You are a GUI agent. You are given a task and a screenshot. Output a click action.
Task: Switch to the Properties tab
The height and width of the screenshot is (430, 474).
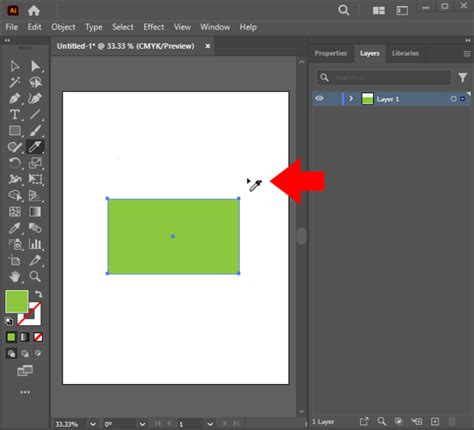331,53
